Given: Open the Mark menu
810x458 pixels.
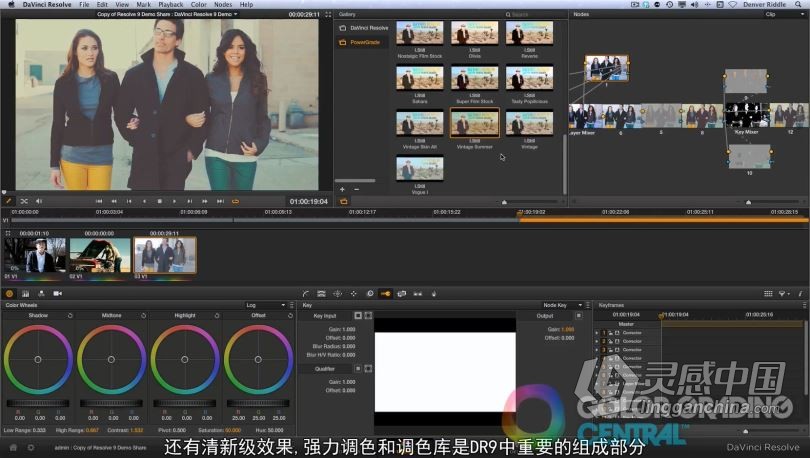Looking at the screenshot, I should pos(143,5).
